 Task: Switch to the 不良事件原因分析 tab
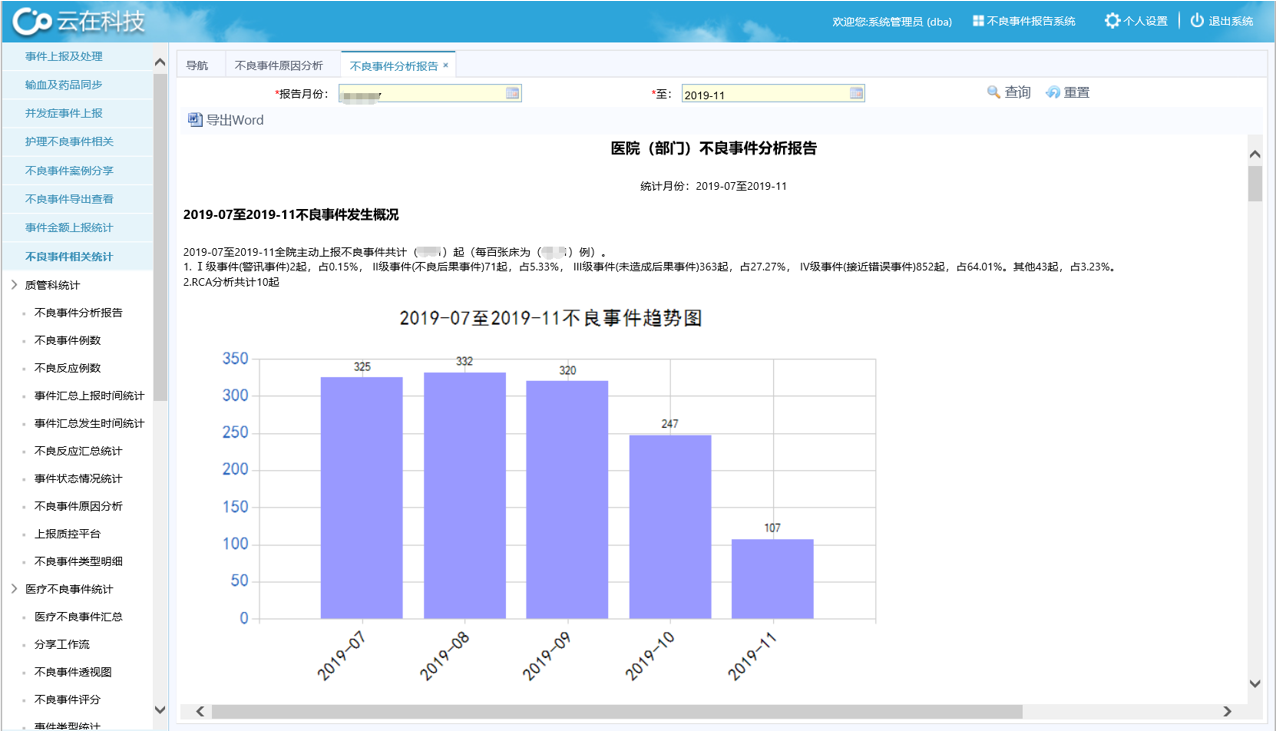[278, 66]
